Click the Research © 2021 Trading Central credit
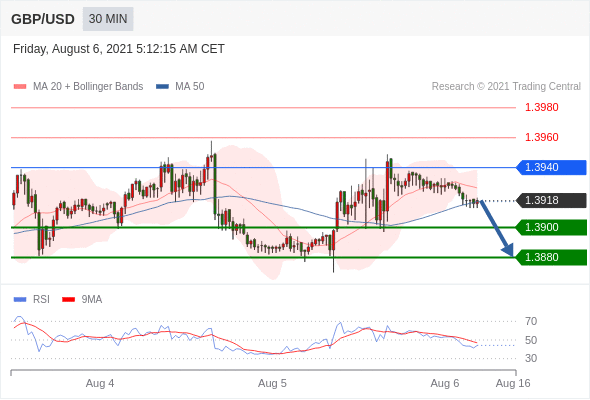 click(x=506, y=87)
